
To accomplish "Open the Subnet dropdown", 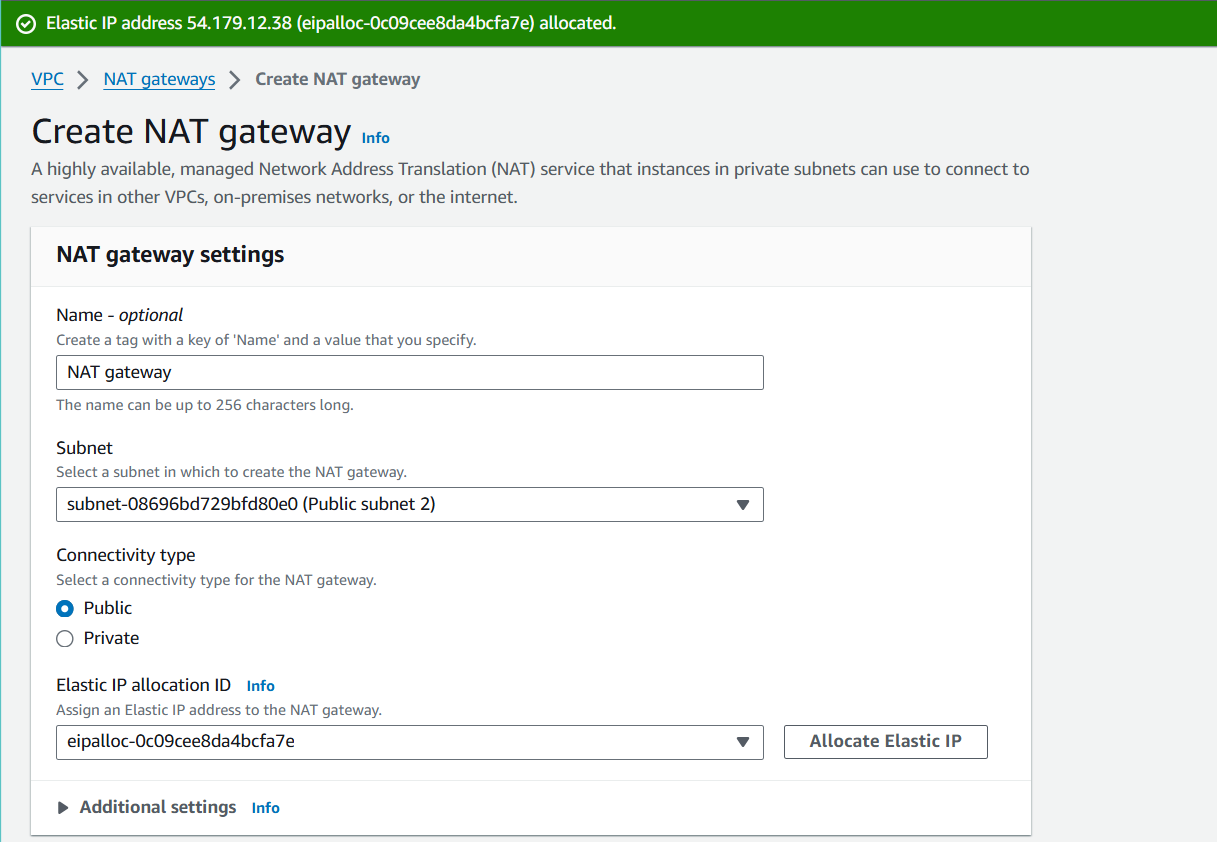I will (410, 504).
